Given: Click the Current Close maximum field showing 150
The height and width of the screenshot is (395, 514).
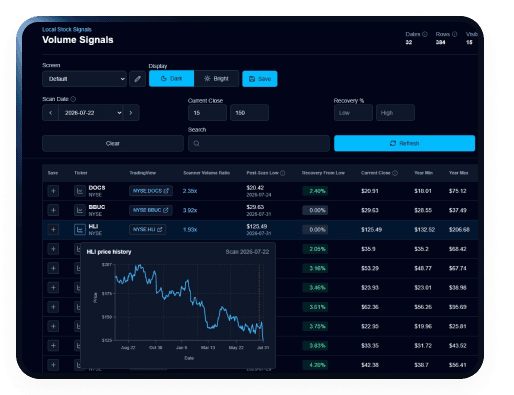Looking at the screenshot, I should (249, 113).
